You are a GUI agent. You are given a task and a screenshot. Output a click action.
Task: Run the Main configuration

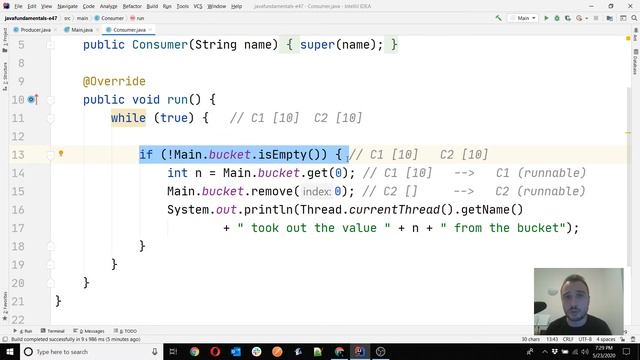[x=546, y=18]
